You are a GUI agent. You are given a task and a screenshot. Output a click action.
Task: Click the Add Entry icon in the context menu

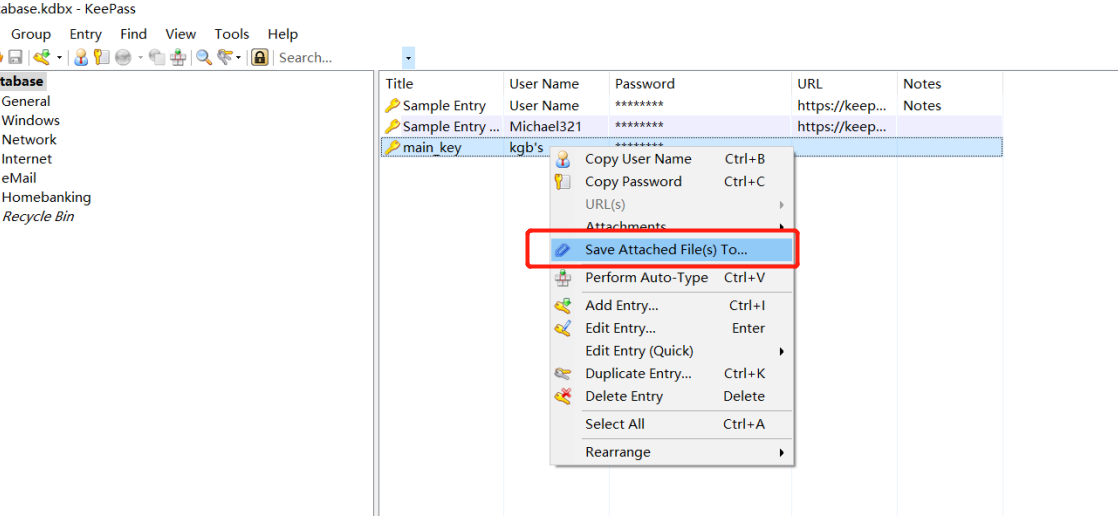563,306
